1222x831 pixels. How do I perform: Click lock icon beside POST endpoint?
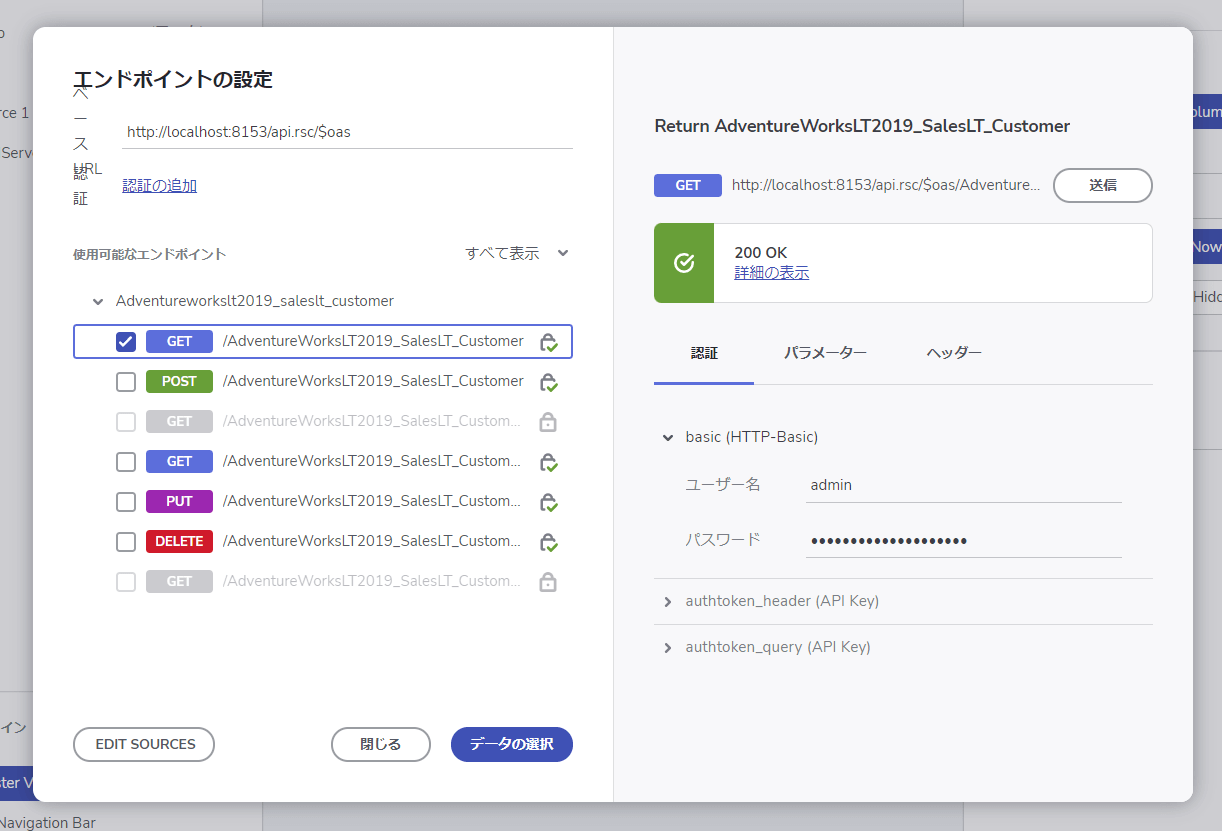point(548,382)
